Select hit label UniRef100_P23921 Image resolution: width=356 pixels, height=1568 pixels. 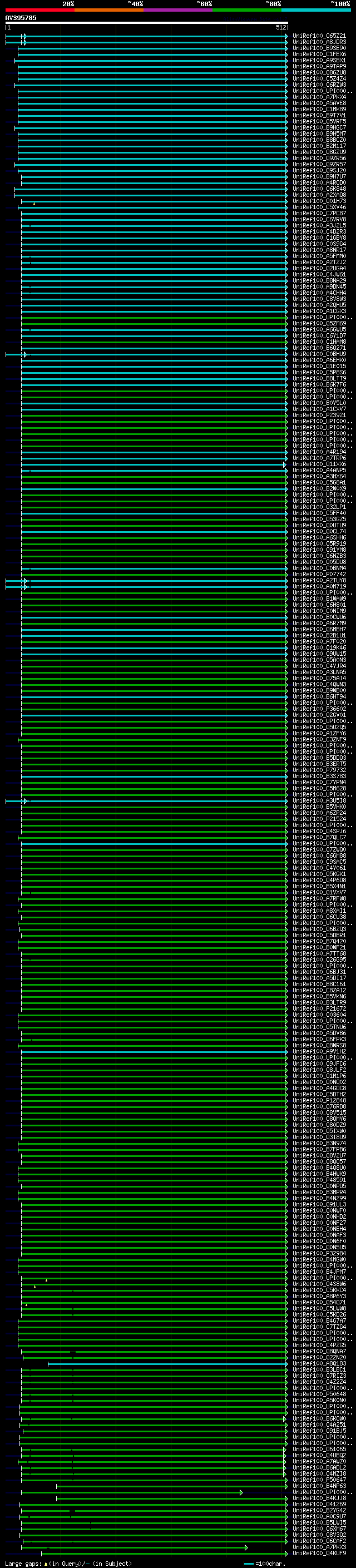(x=319, y=415)
